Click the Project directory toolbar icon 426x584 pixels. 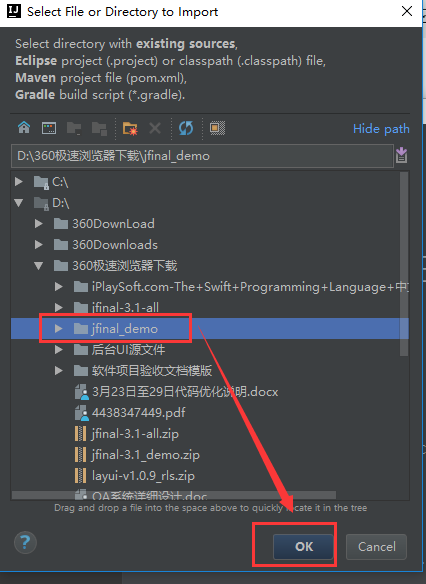point(74,128)
